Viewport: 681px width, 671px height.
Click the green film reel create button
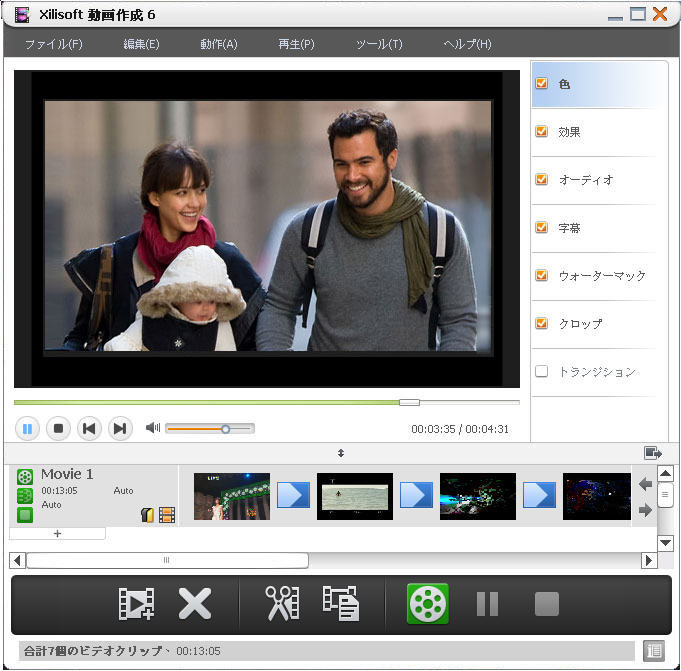(x=428, y=603)
